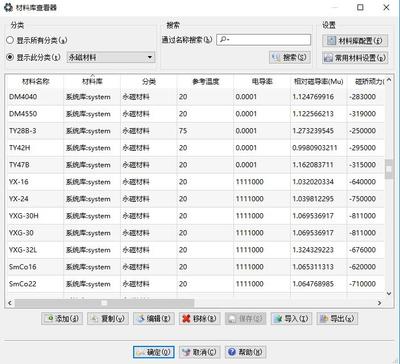Click the 导出 (Export) button
Screen dimensions: 400x364
337,319
